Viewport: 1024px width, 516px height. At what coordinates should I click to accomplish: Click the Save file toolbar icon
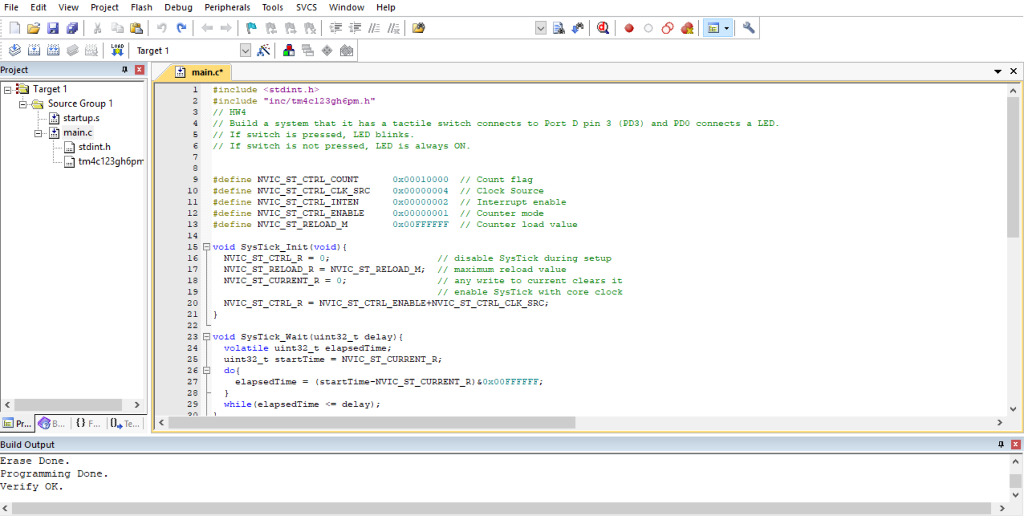(54, 28)
